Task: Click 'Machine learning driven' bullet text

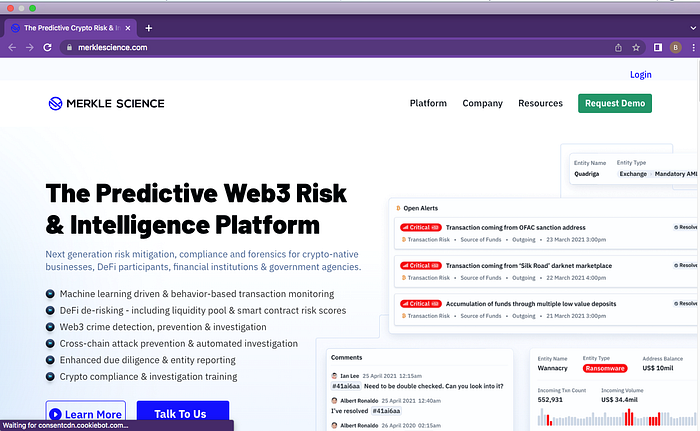Action: (x=197, y=294)
